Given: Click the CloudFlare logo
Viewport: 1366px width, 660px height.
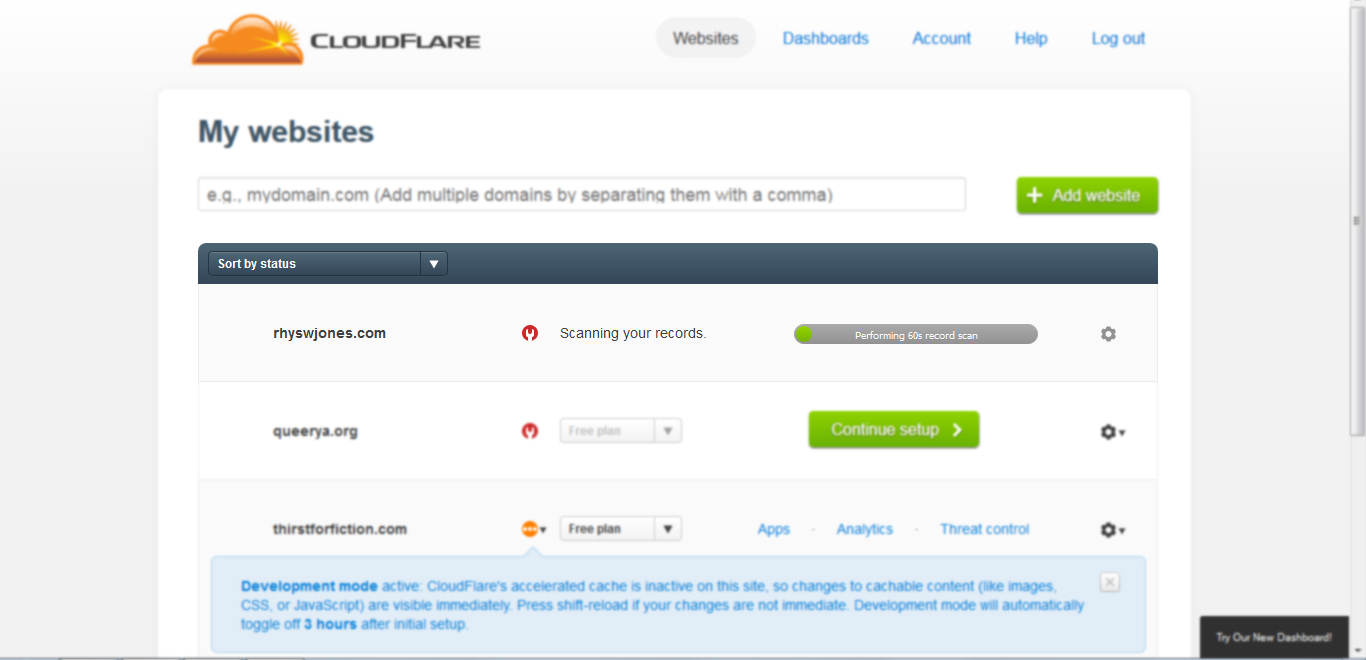Looking at the screenshot, I should 336,40.
